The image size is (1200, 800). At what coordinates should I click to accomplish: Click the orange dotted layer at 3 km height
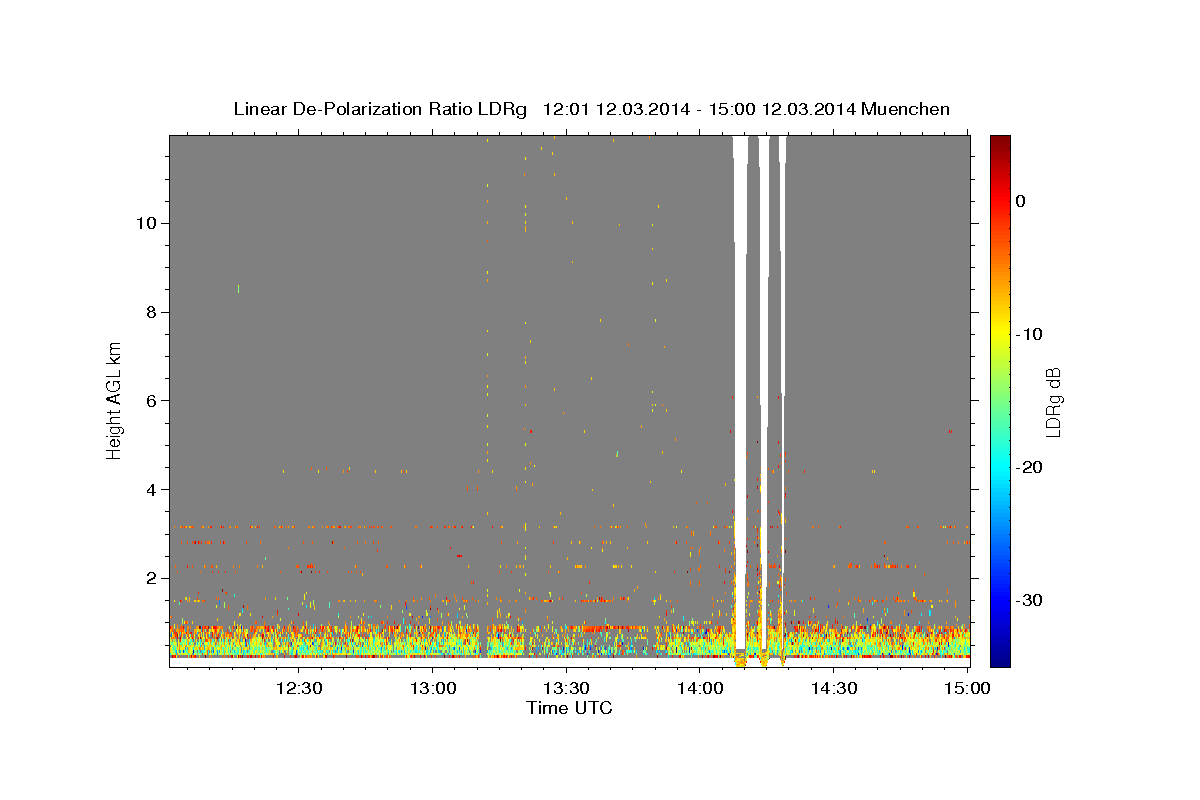pyautogui.click(x=570, y=526)
